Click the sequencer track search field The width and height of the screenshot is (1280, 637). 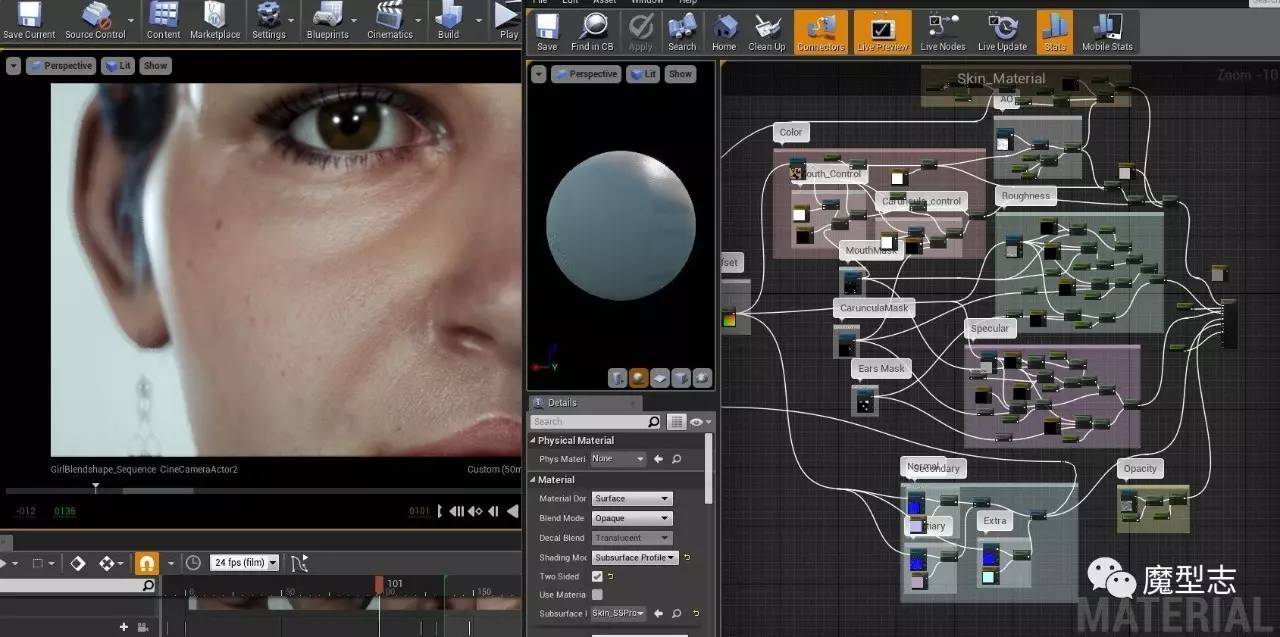78,586
